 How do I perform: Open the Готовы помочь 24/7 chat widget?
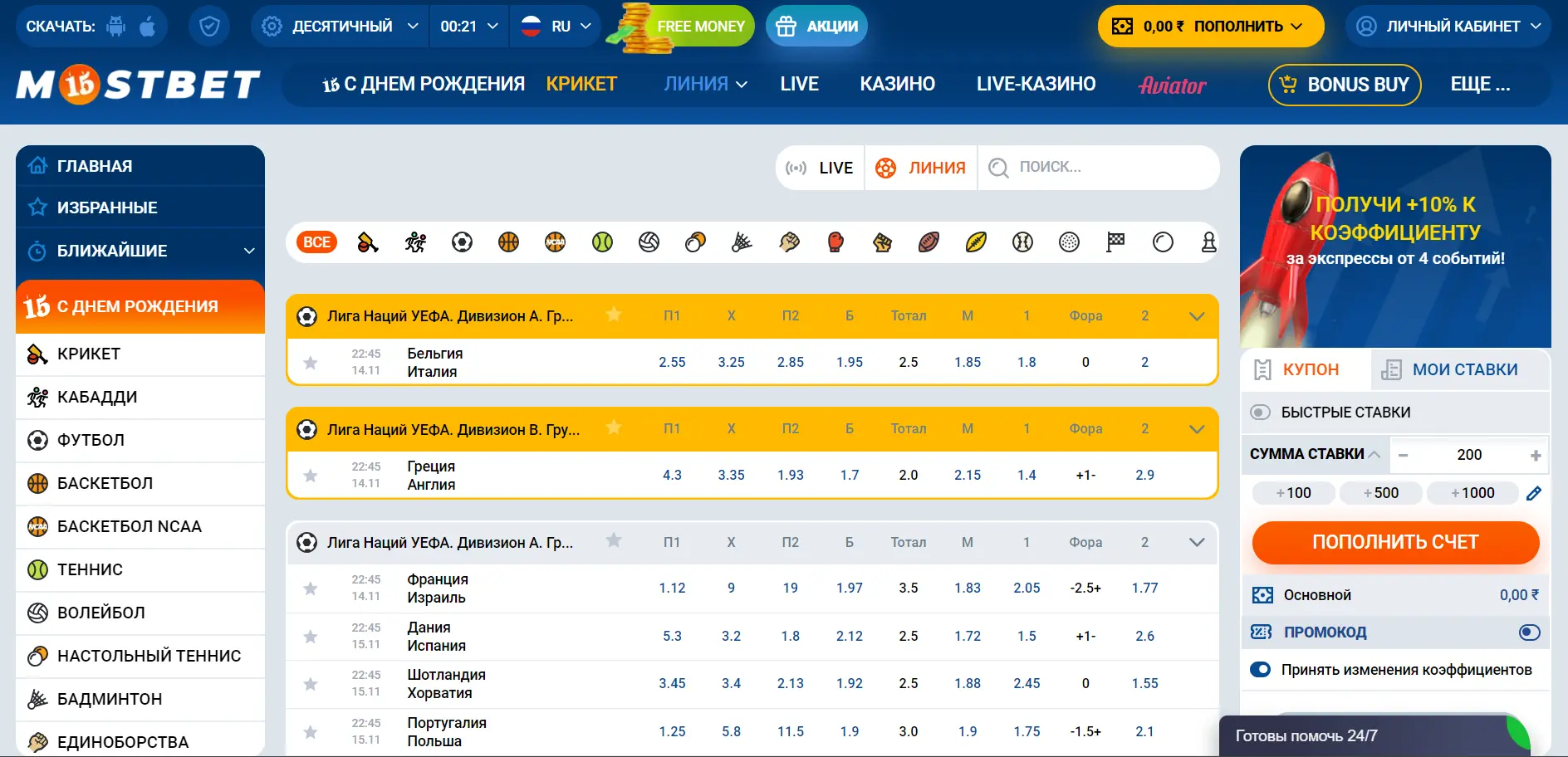pyautogui.click(x=1374, y=735)
